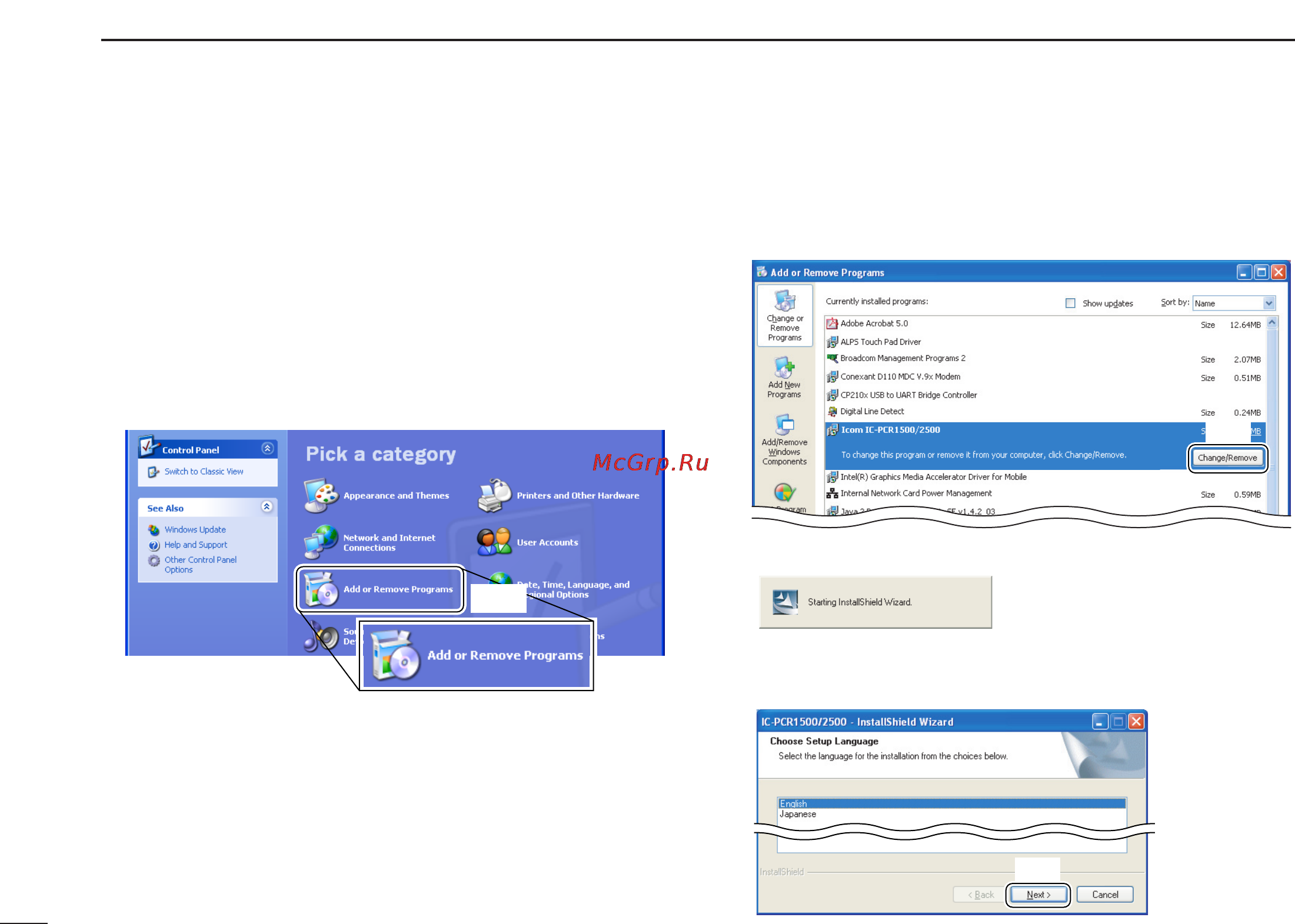Select Broadcom Management Programs 2 row
This screenshot has width=1295, height=924.
pos(1045,359)
